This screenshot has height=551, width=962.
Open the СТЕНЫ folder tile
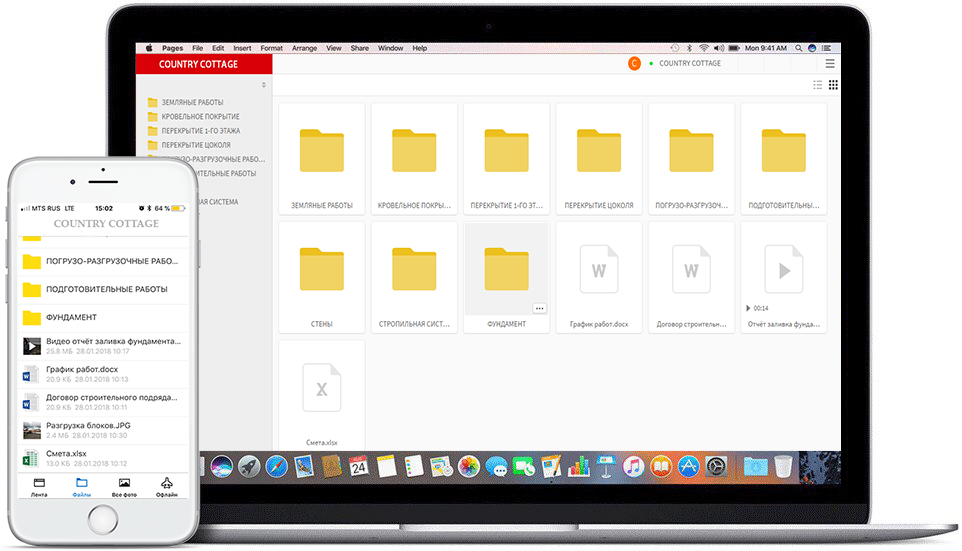[322, 272]
